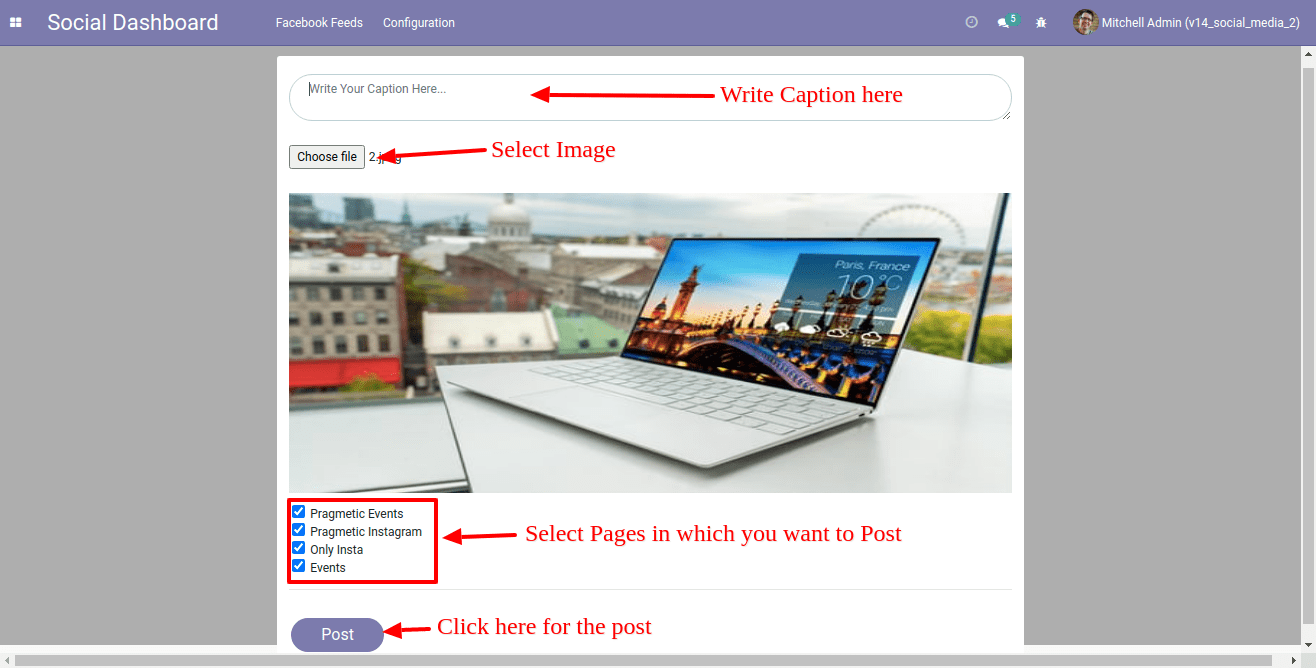The image size is (1316, 668).
Task: Click into the caption text area
Action: pyautogui.click(x=650, y=98)
